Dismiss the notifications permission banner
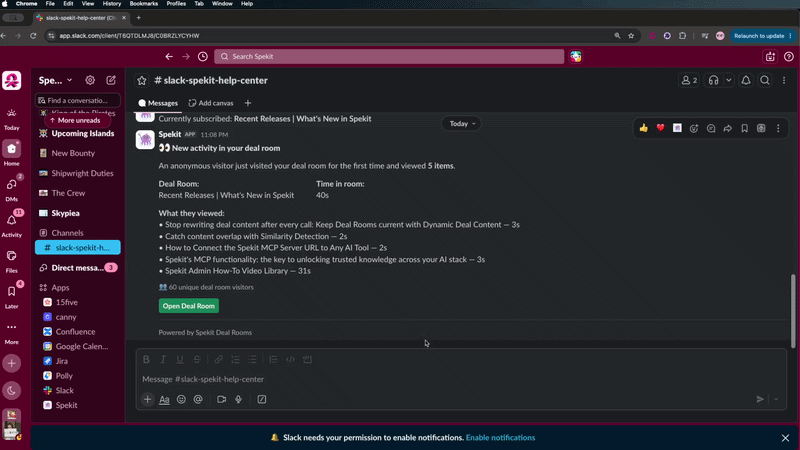The width and height of the screenshot is (800, 450). coord(785,438)
